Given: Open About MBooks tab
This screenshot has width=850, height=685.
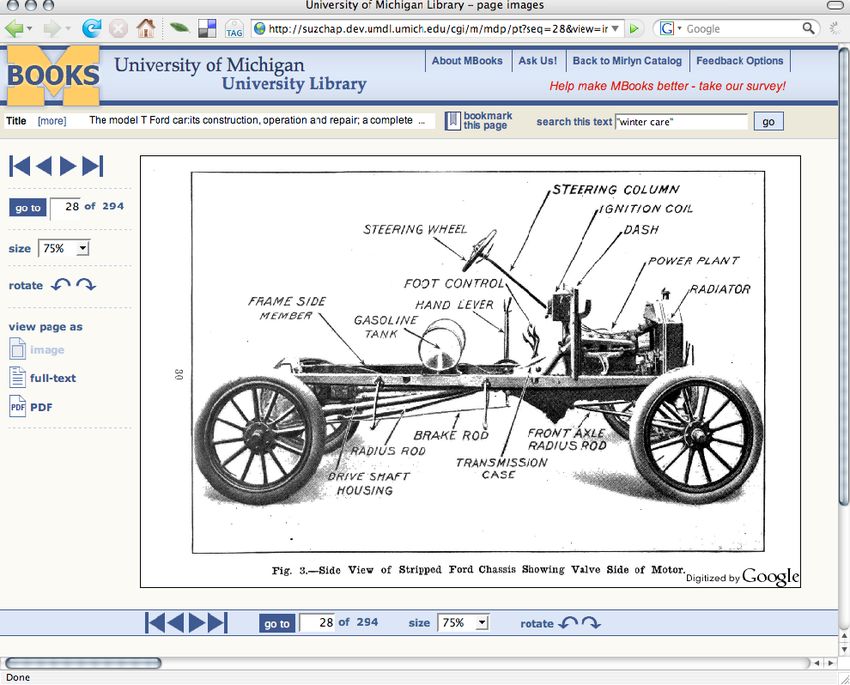Looking at the screenshot, I should coord(467,61).
